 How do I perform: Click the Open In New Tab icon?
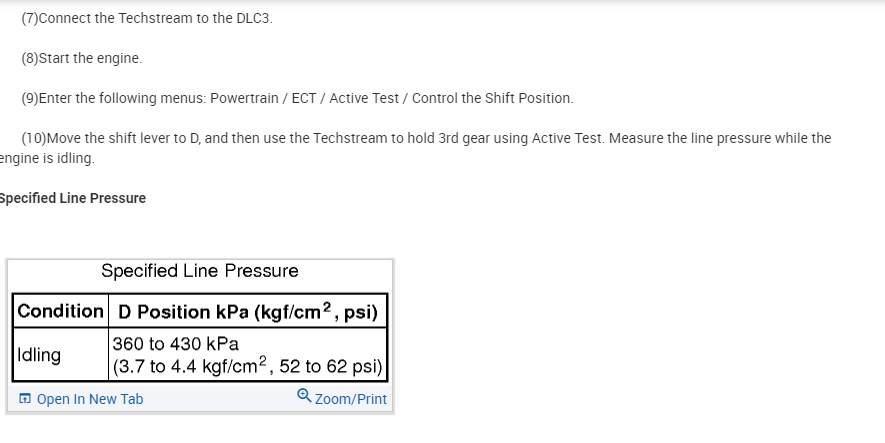coord(26,400)
